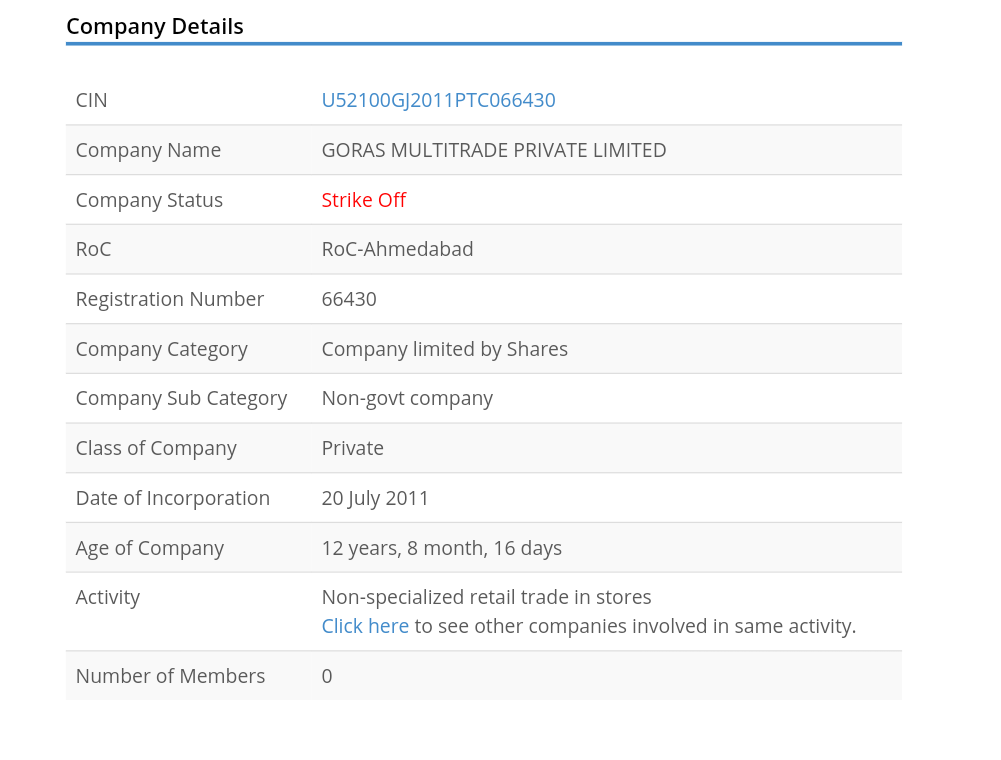
Task: Click the Company Name row label
Action: pos(148,150)
